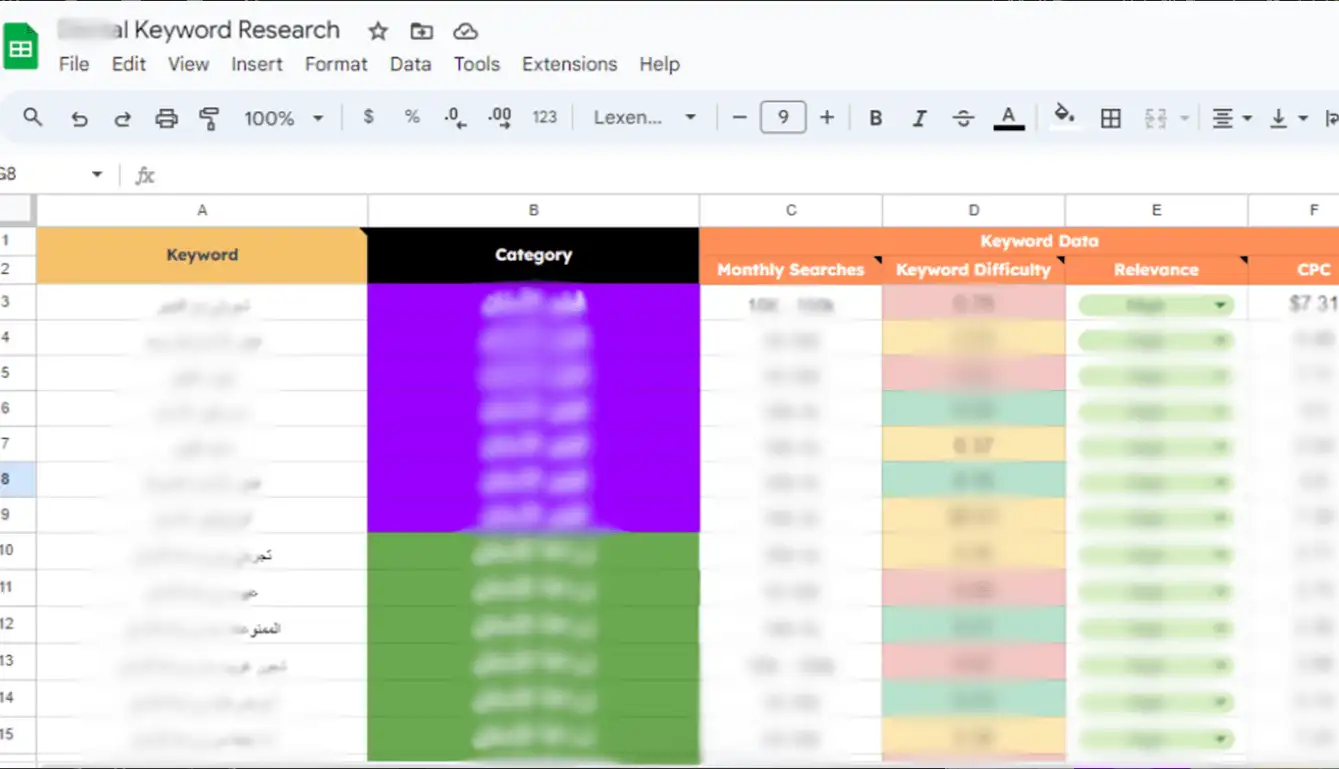Click the Keyword Difficulty header cell
1339x769 pixels.
coord(974,270)
